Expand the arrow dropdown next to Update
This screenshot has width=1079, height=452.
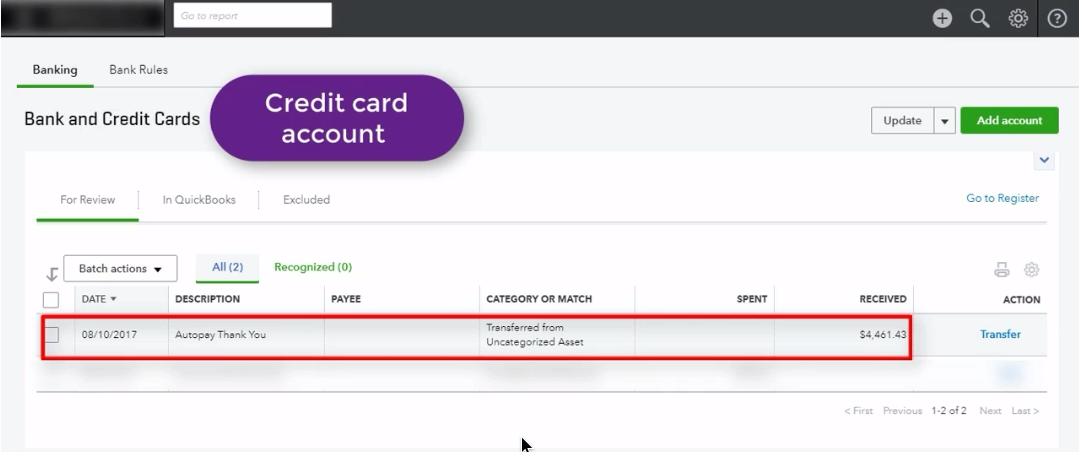click(x=944, y=120)
